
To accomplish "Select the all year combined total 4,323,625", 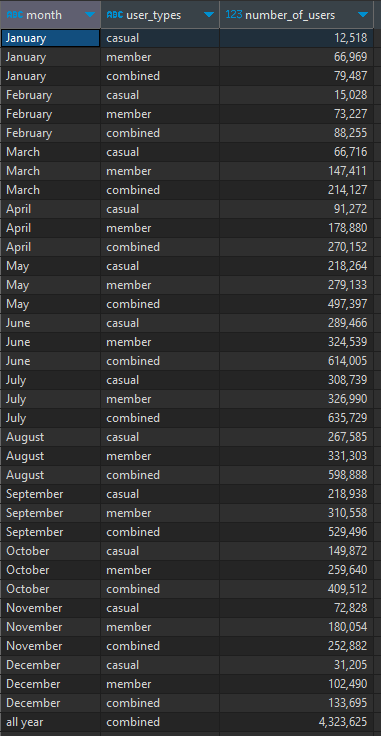I will (297, 722).
